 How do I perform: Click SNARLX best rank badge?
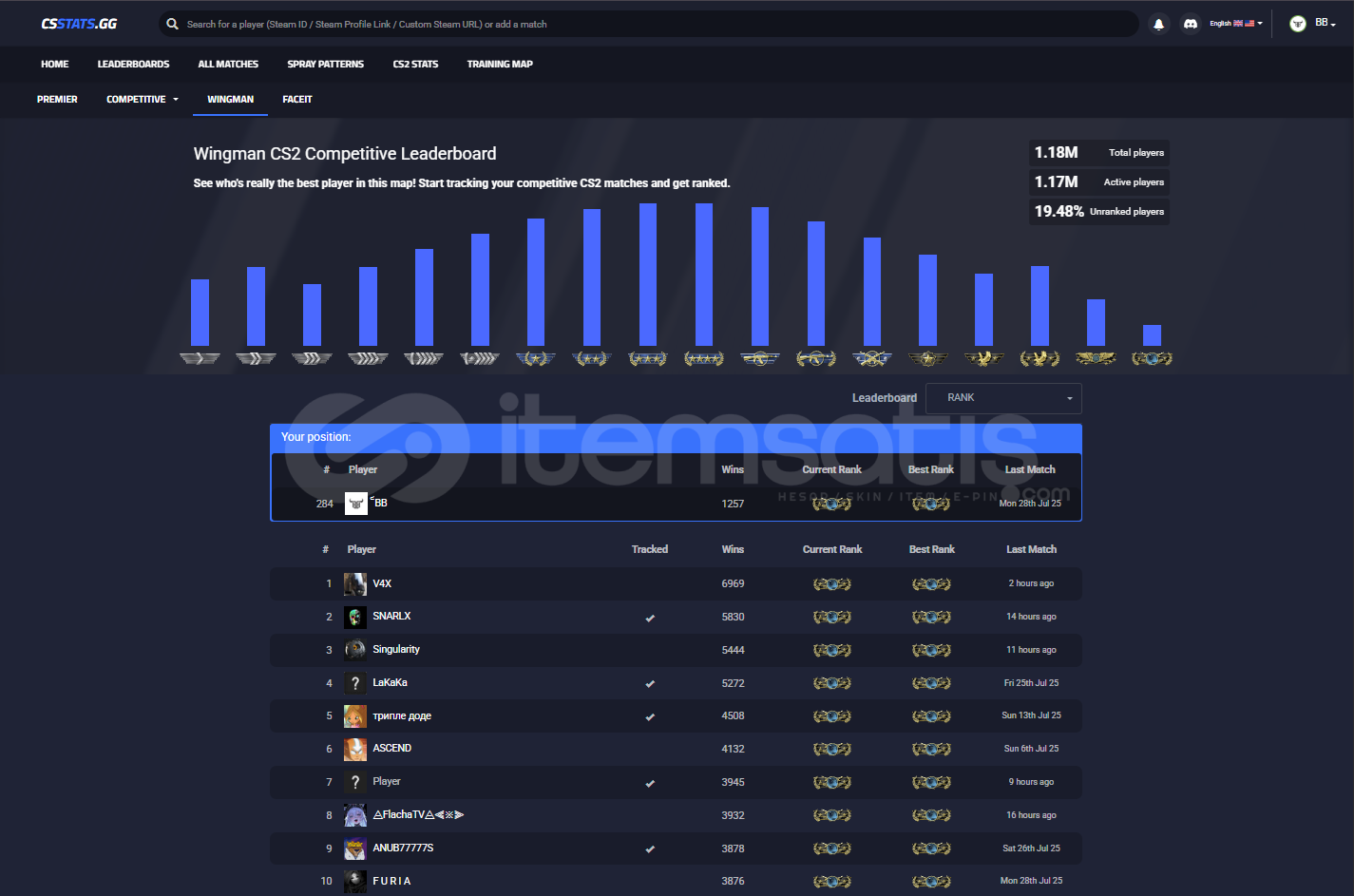click(x=931, y=618)
